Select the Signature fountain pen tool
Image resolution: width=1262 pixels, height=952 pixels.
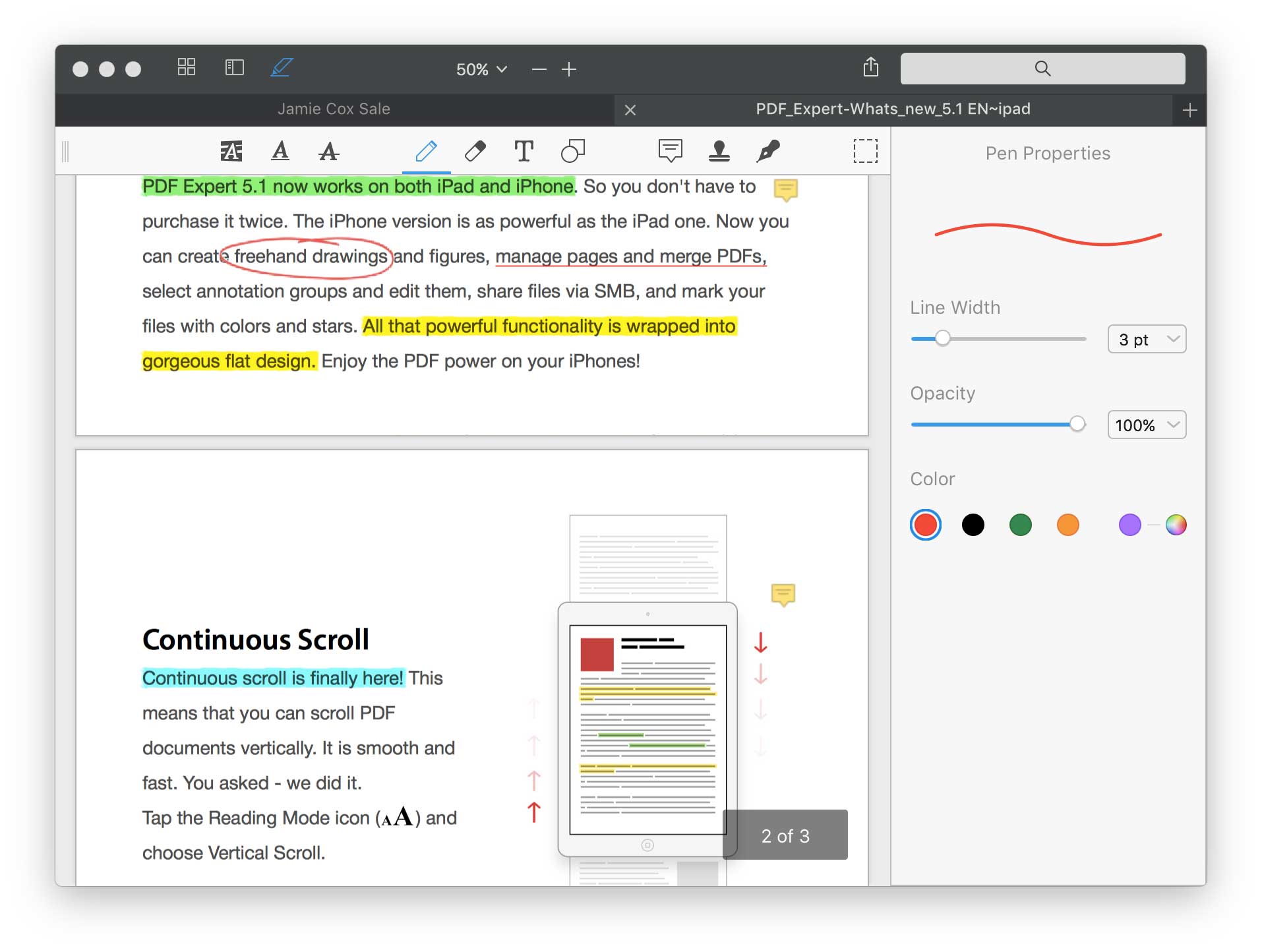[x=768, y=151]
